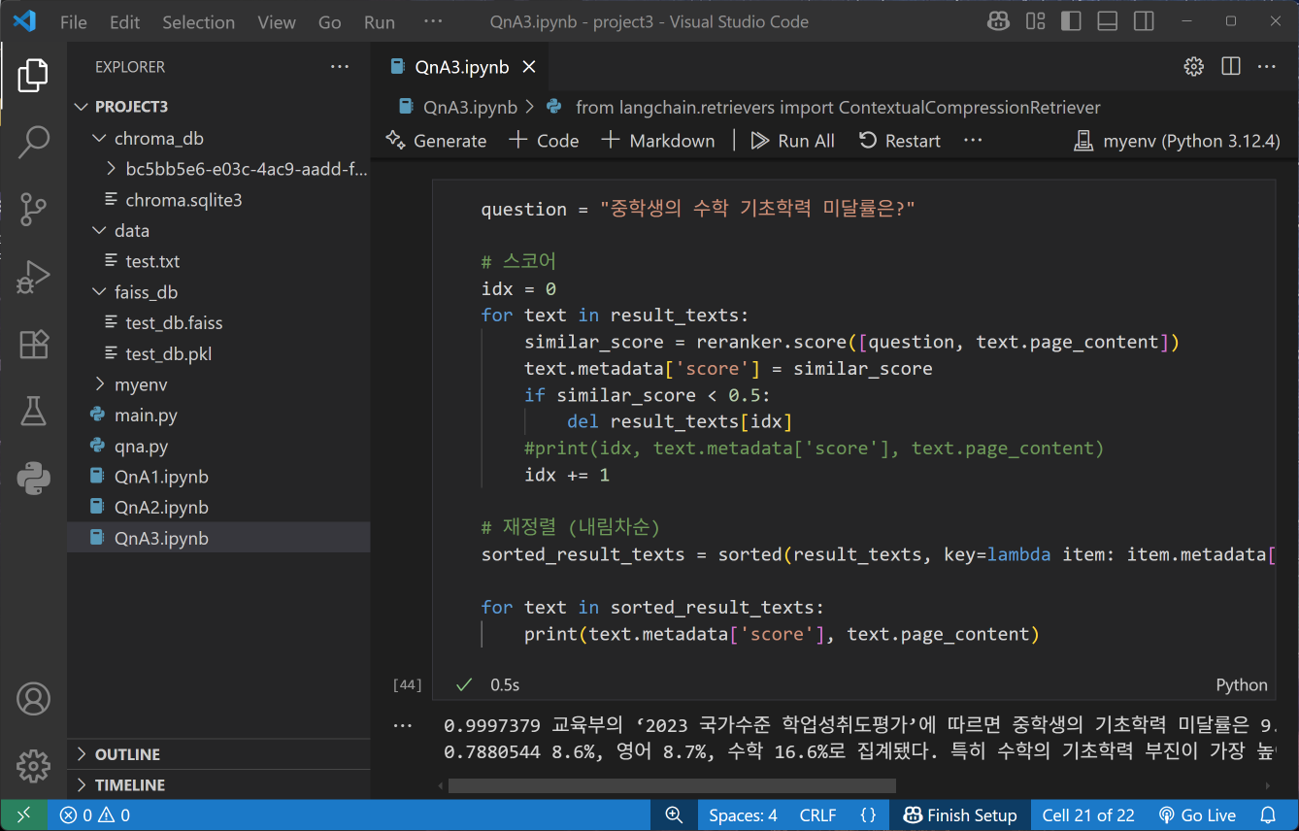Open the Run menu

tap(379, 22)
